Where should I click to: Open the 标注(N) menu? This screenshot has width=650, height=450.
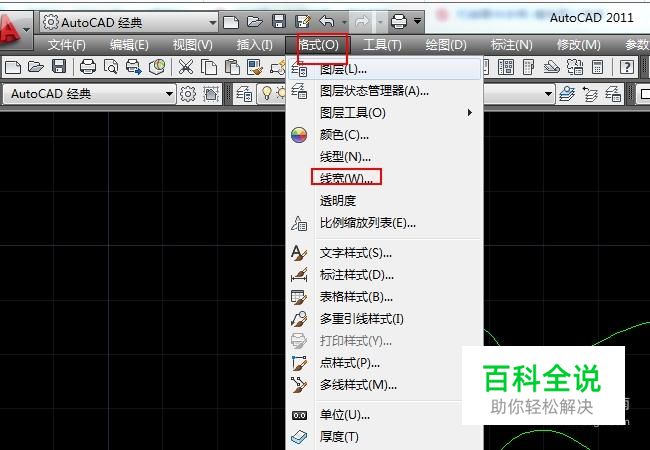click(511, 45)
